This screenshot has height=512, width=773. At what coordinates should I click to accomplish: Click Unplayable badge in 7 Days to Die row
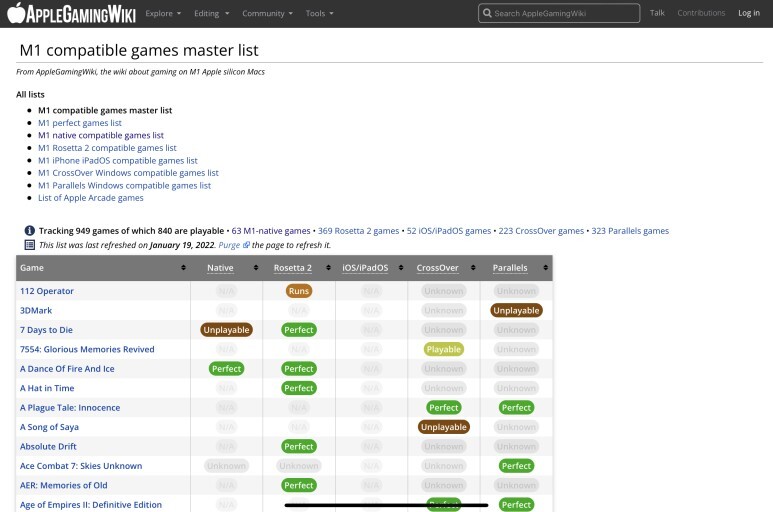tap(226, 330)
